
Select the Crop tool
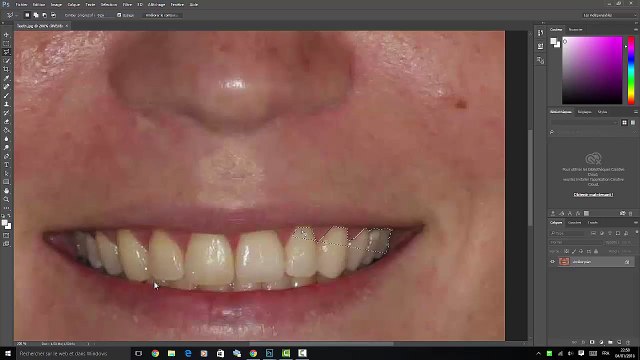[x=7, y=69]
